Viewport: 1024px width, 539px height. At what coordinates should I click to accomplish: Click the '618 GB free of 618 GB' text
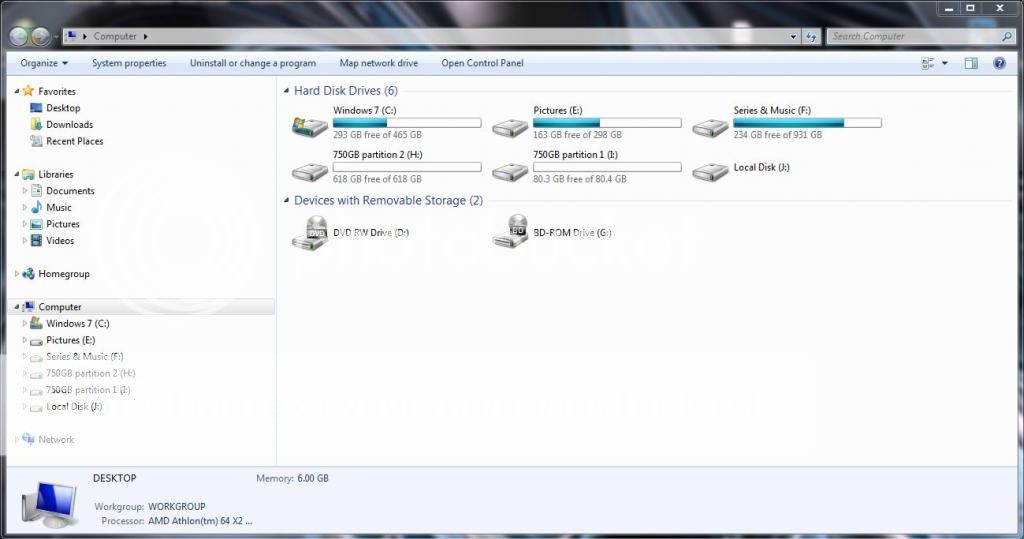[377, 179]
